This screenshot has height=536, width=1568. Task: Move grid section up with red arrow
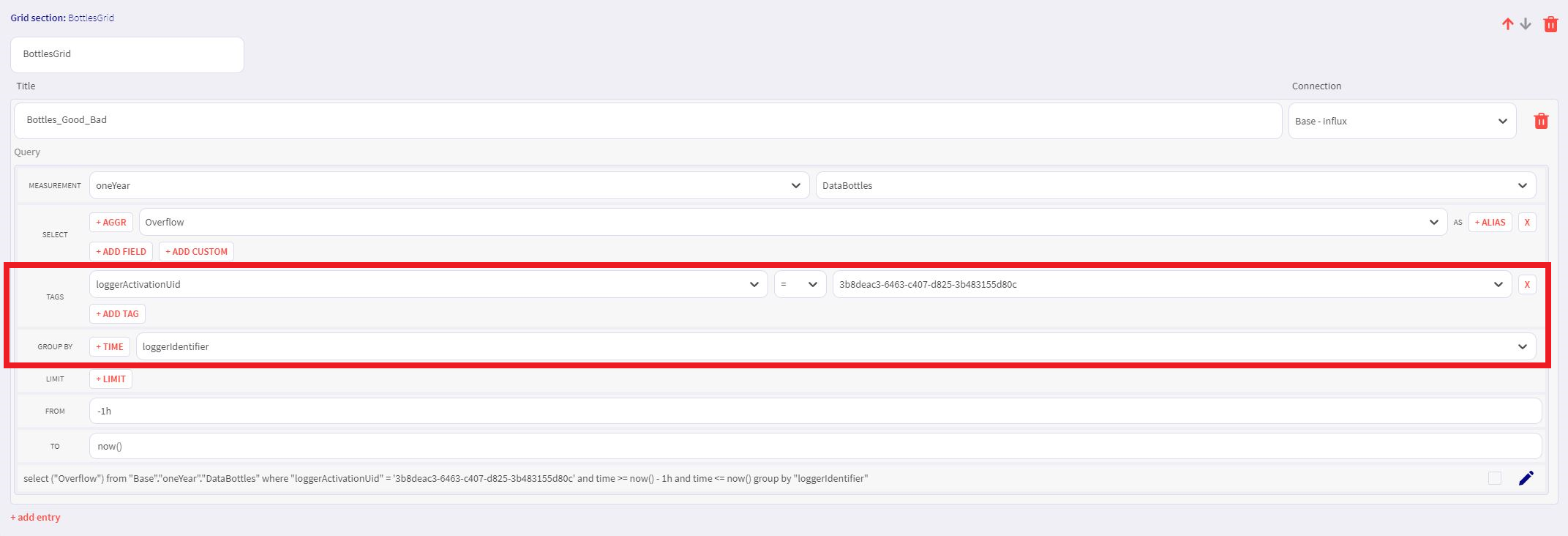(x=1507, y=24)
